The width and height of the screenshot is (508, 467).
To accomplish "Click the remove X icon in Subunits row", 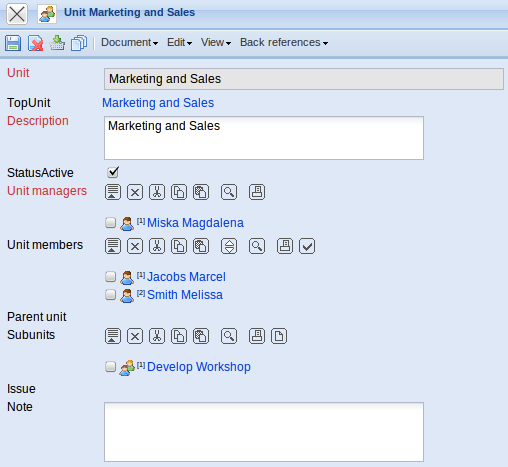I will [135, 336].
